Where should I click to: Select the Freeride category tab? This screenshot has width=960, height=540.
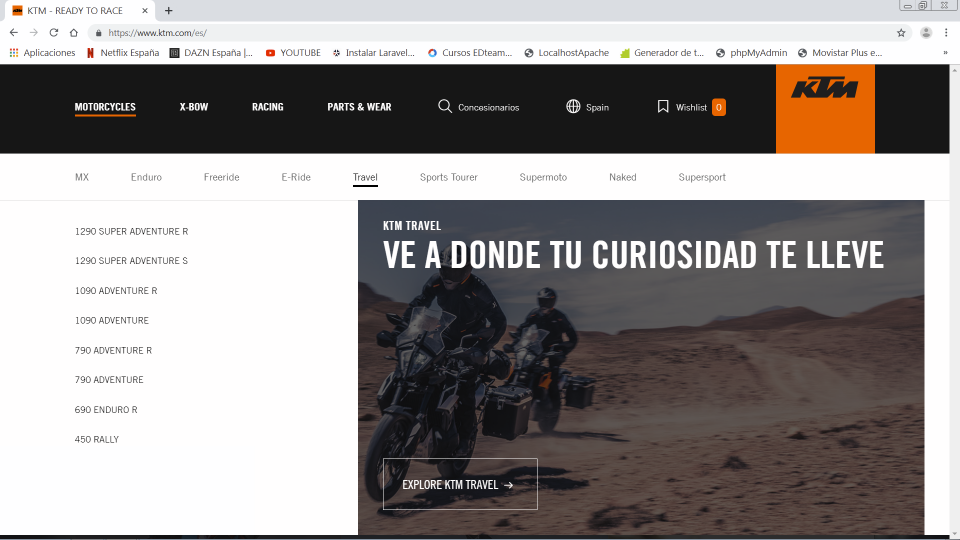tap(222, 177)
